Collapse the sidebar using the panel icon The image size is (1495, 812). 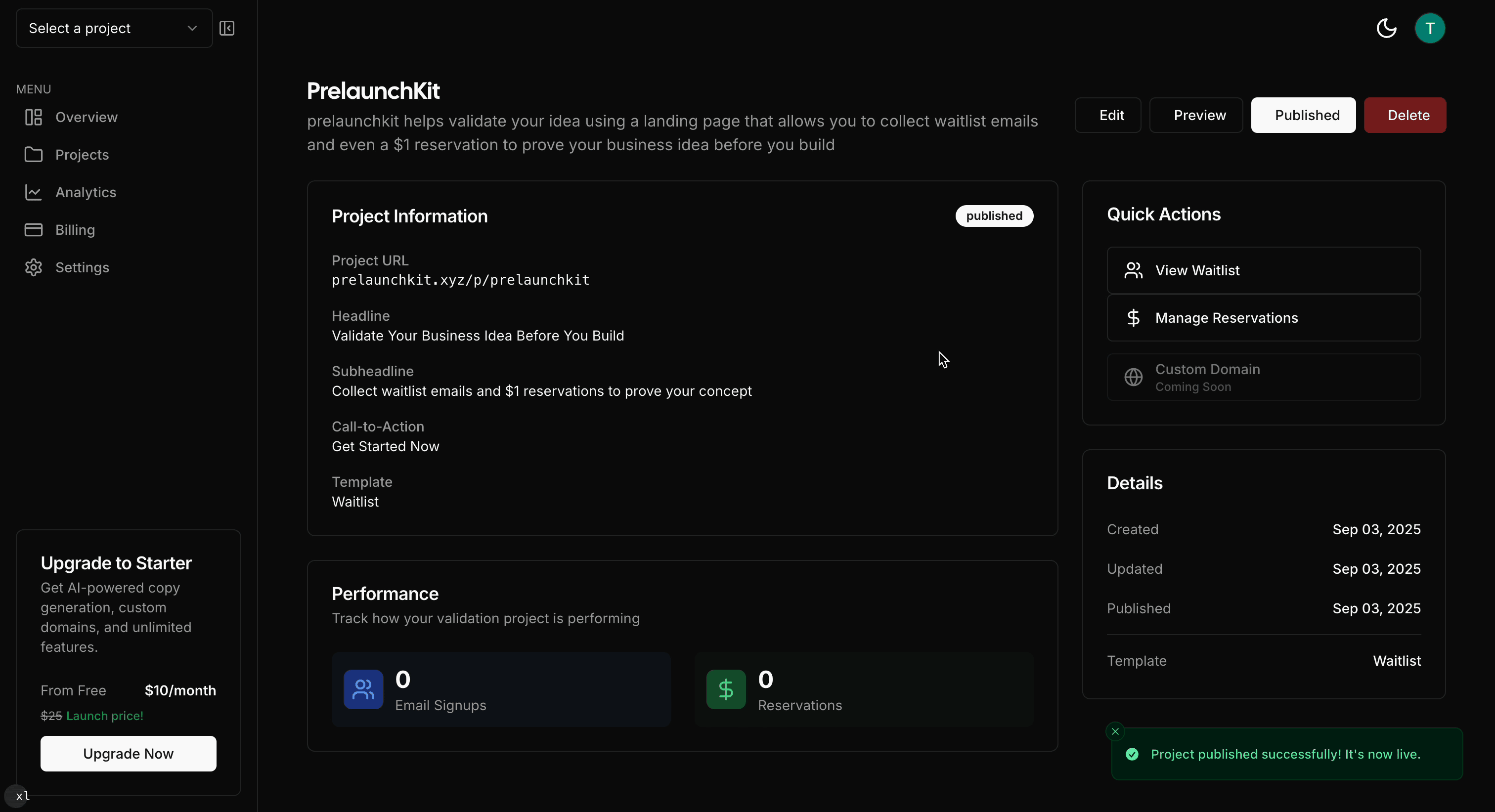[227, 28]
